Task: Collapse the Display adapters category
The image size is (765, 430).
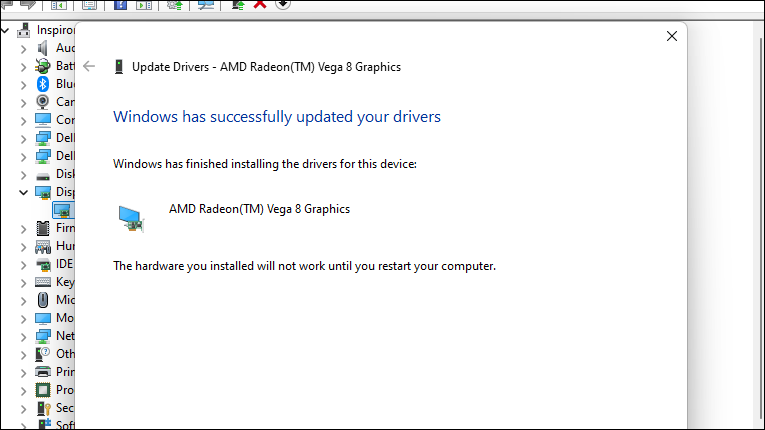Action: pos(24,192)
